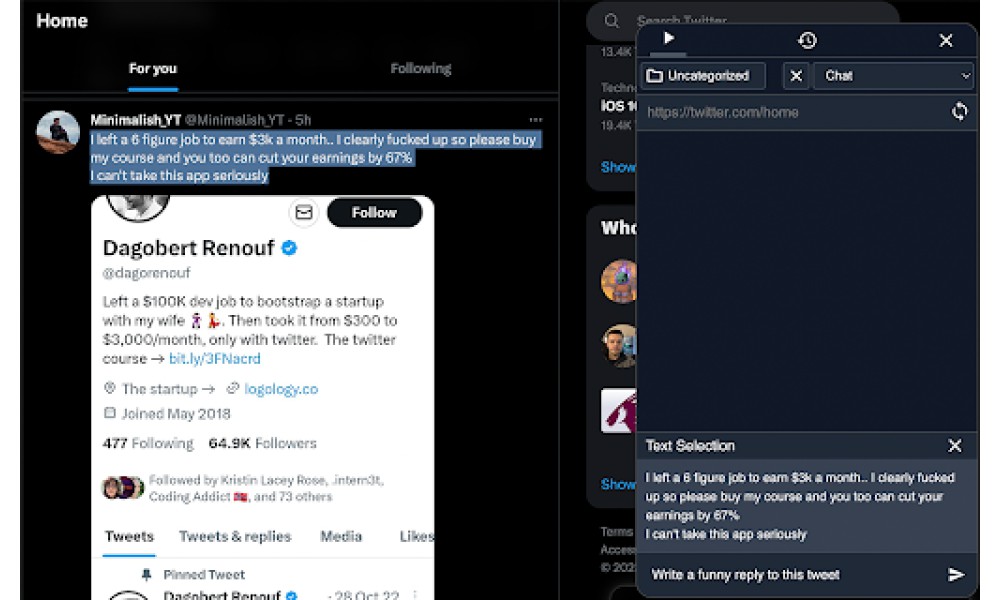
Task: Click 64.9K Followers count
Action: click(263, 443)
